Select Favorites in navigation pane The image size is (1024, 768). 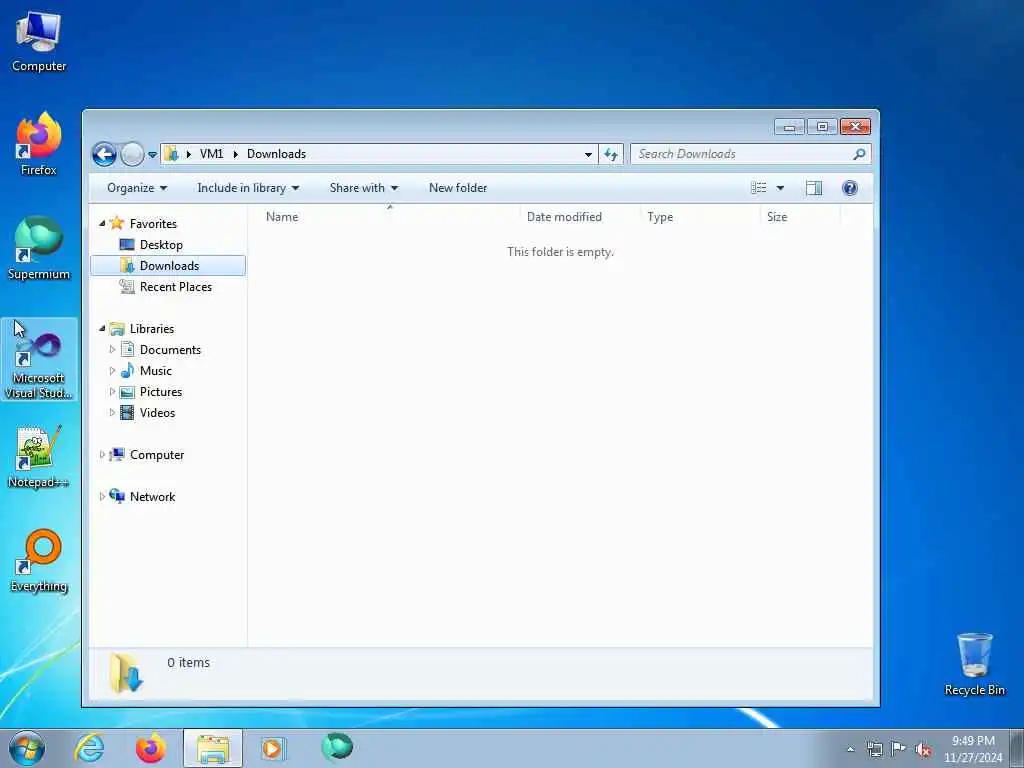pyautogui.click(x=153, y=223)
